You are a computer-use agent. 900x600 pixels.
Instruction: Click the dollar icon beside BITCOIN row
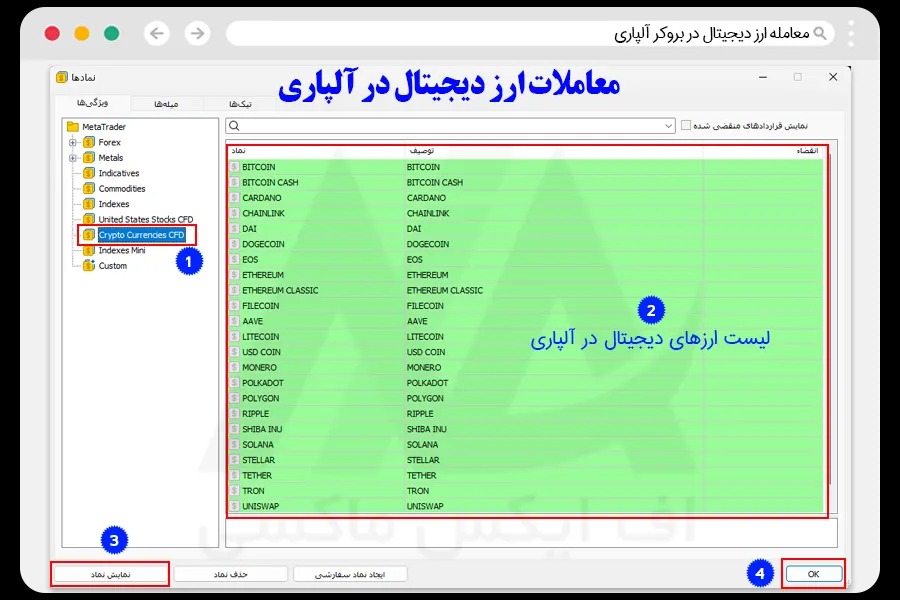(234, 167)
